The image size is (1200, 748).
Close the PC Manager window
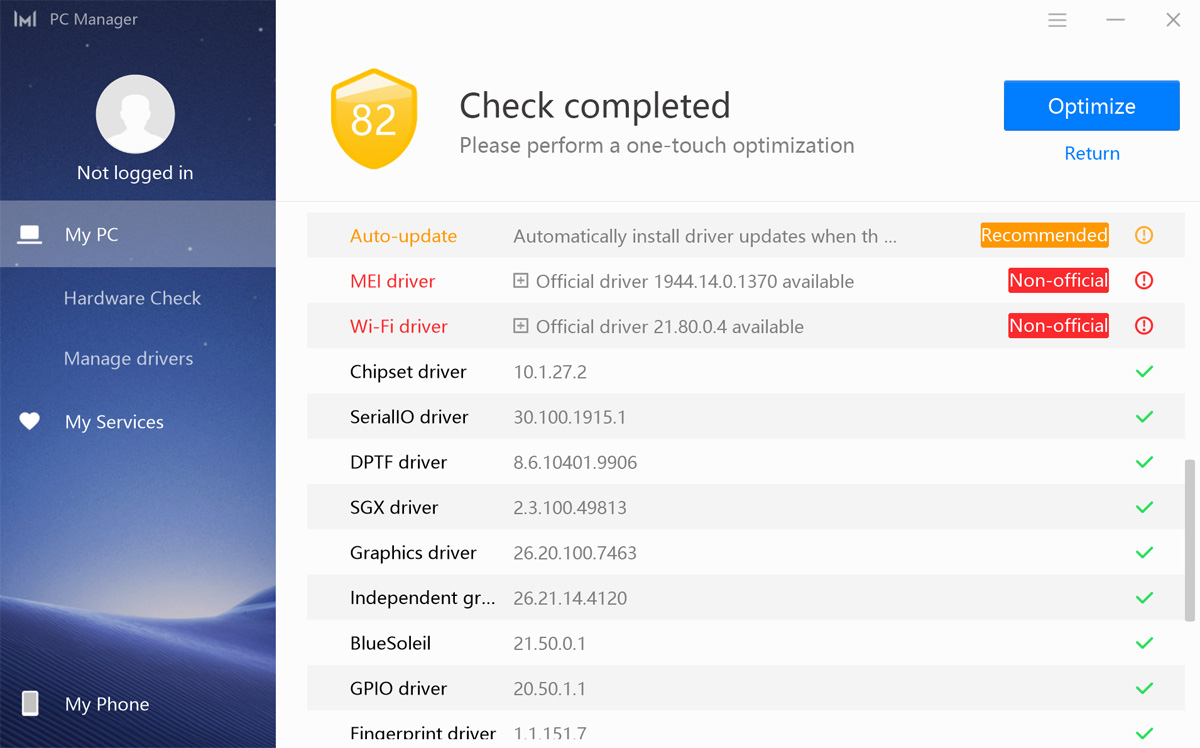coord(1174,20)
